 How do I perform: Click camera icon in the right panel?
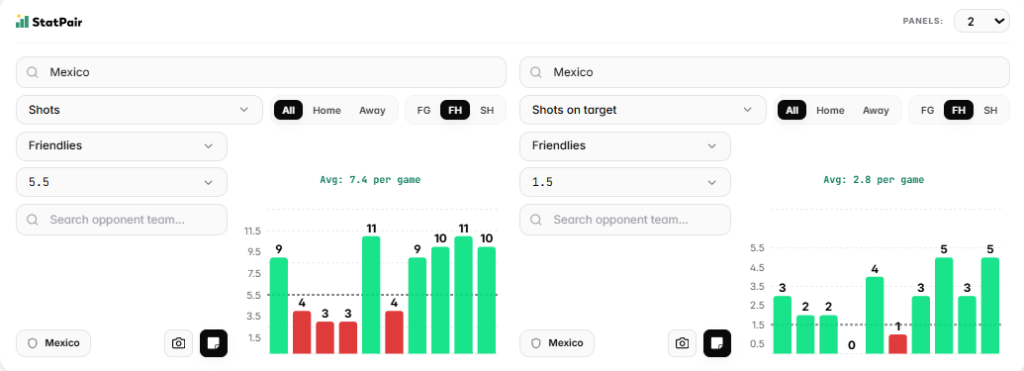coord(682,343)
